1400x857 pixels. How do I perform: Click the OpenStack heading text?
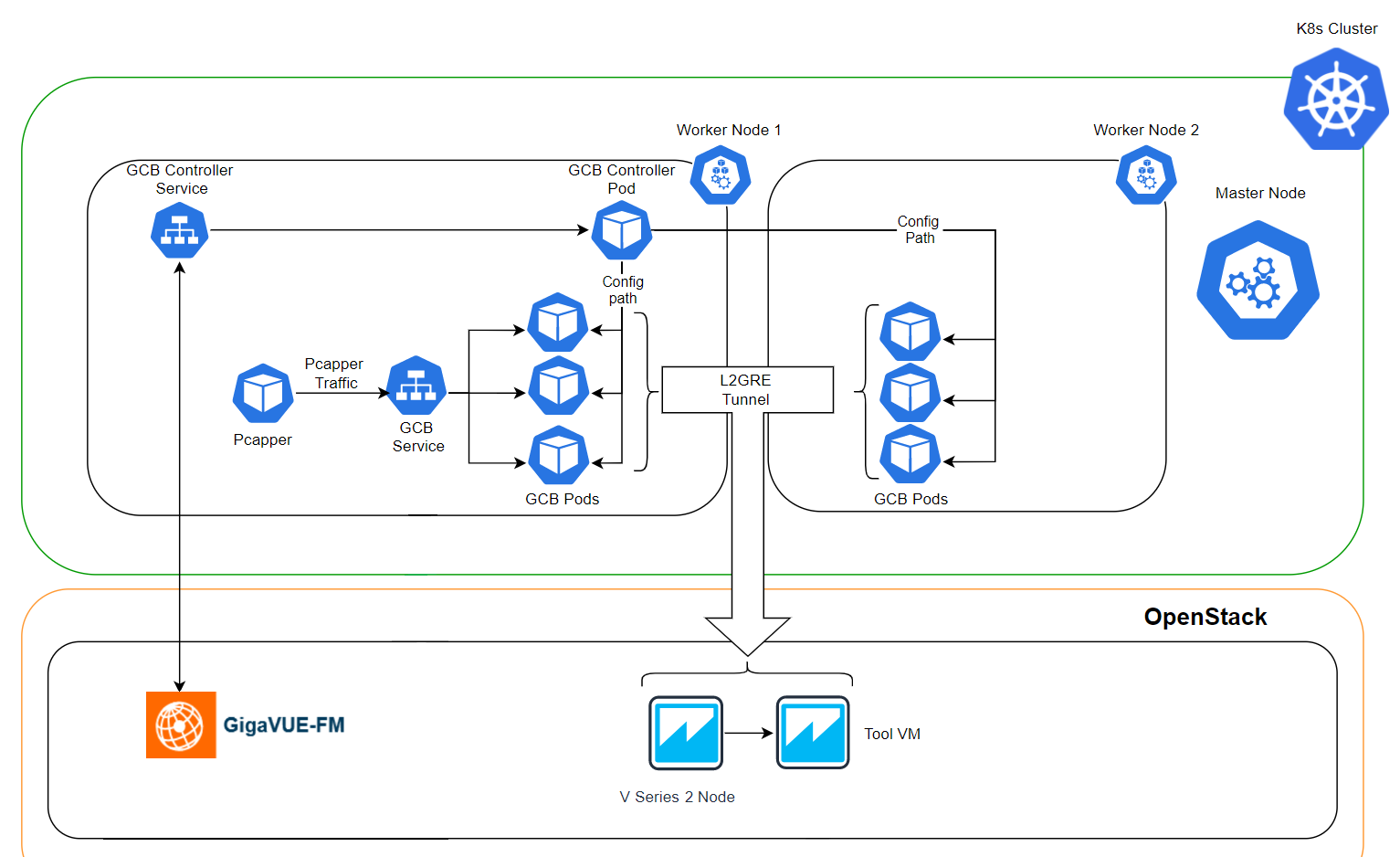(1205, 617)
